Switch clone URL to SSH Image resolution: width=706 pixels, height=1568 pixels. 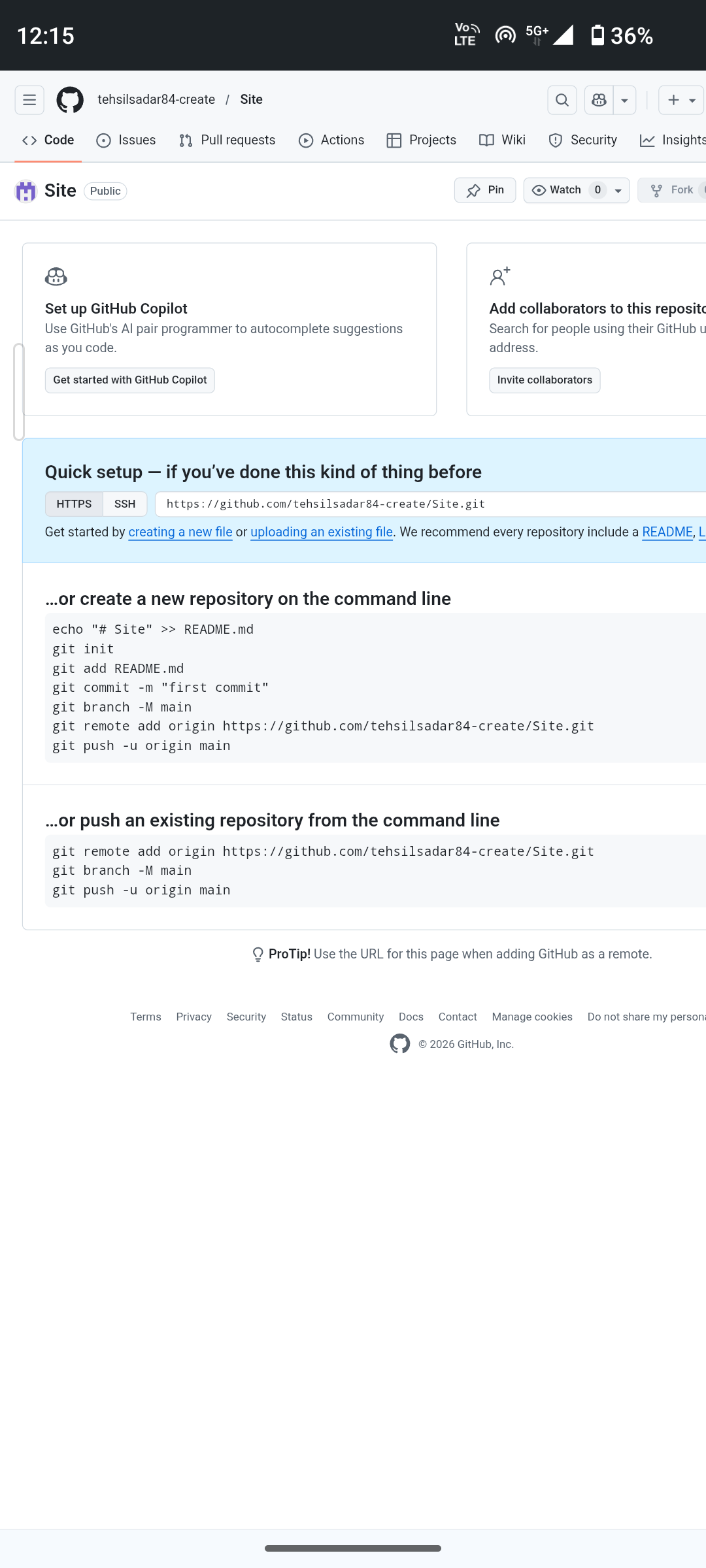pos(125,504)
